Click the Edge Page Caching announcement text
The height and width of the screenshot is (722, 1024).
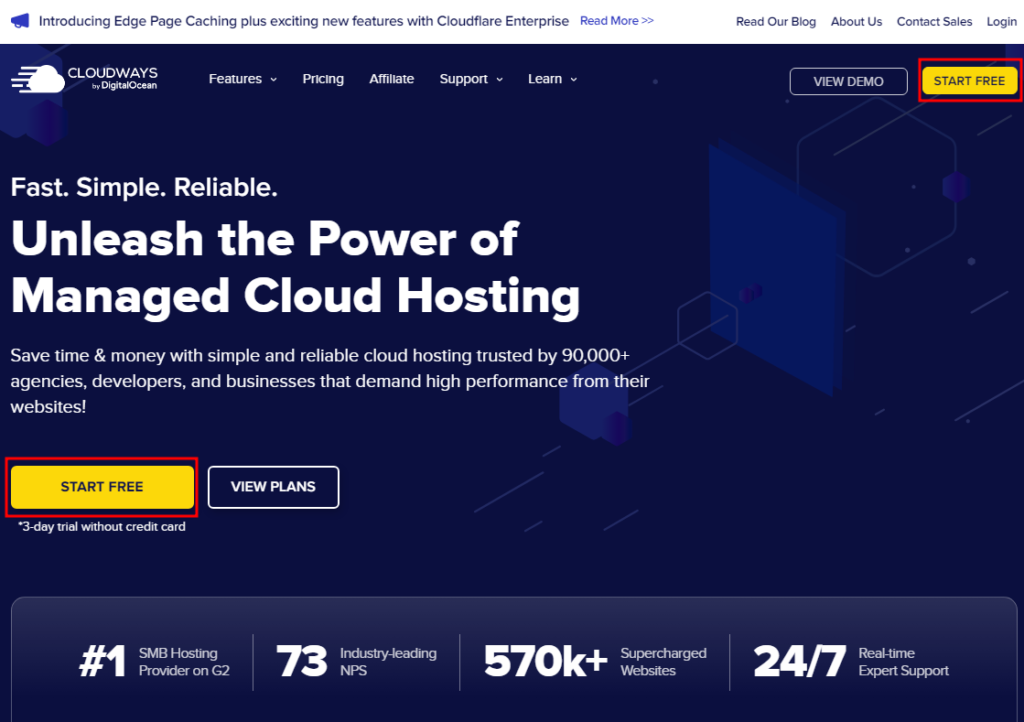[303, 21]
